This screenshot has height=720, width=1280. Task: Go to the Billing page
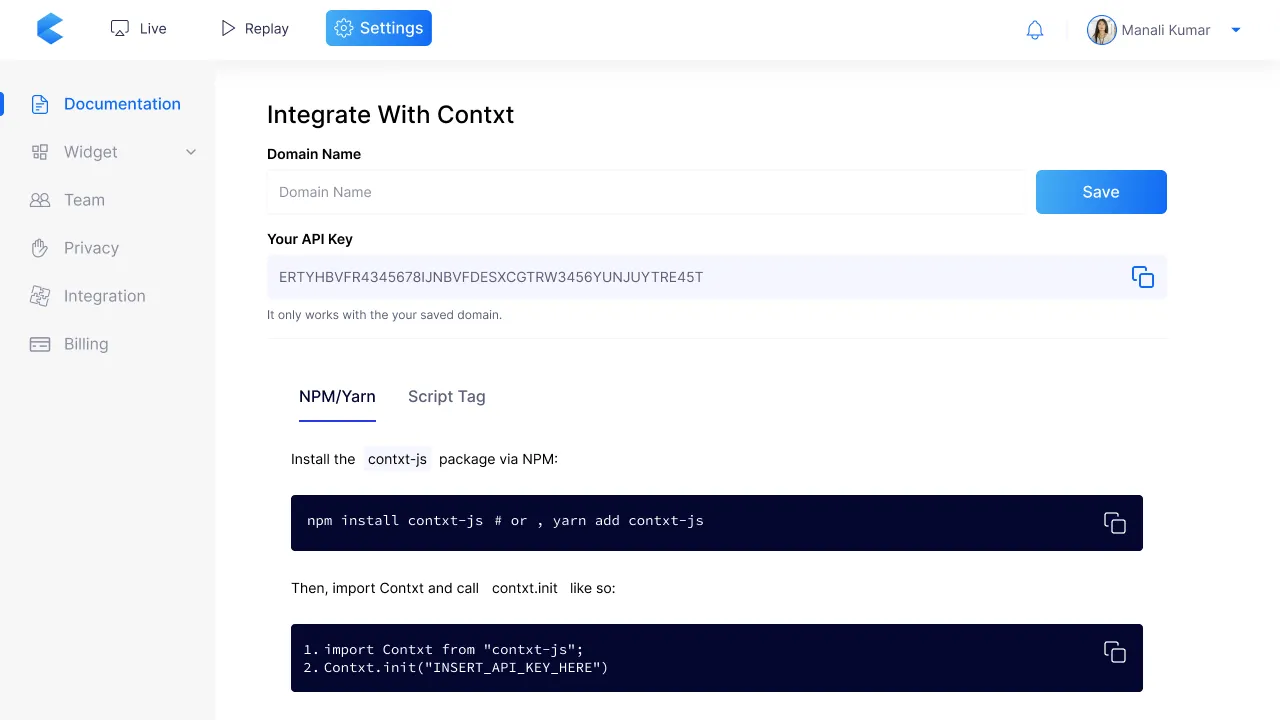pyautogui.click(x=86, y=344)
